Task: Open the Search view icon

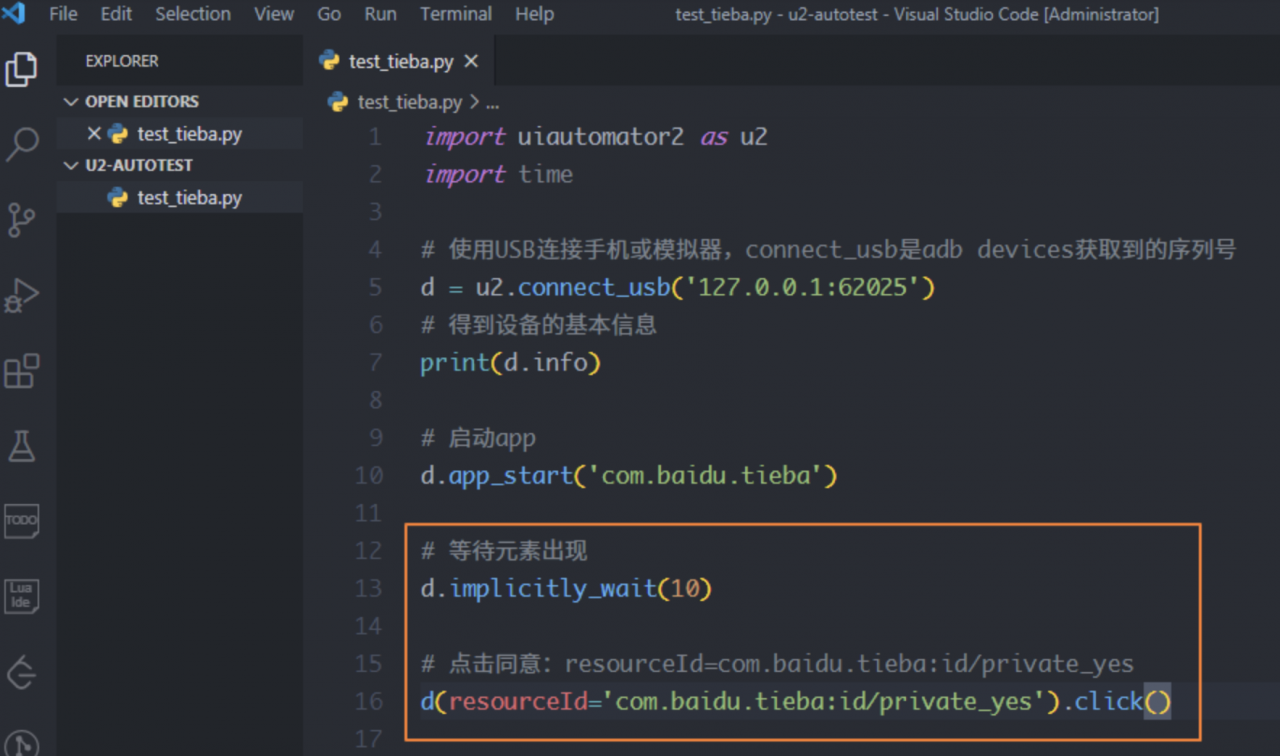Action: 22,144
